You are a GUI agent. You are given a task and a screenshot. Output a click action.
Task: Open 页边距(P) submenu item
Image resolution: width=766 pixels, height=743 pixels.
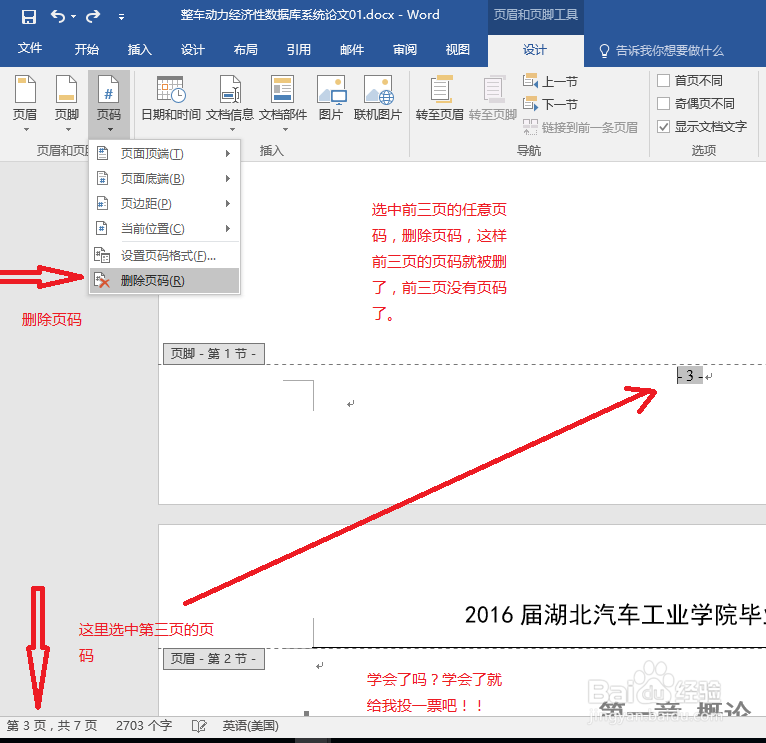click(x=164, y=204)
